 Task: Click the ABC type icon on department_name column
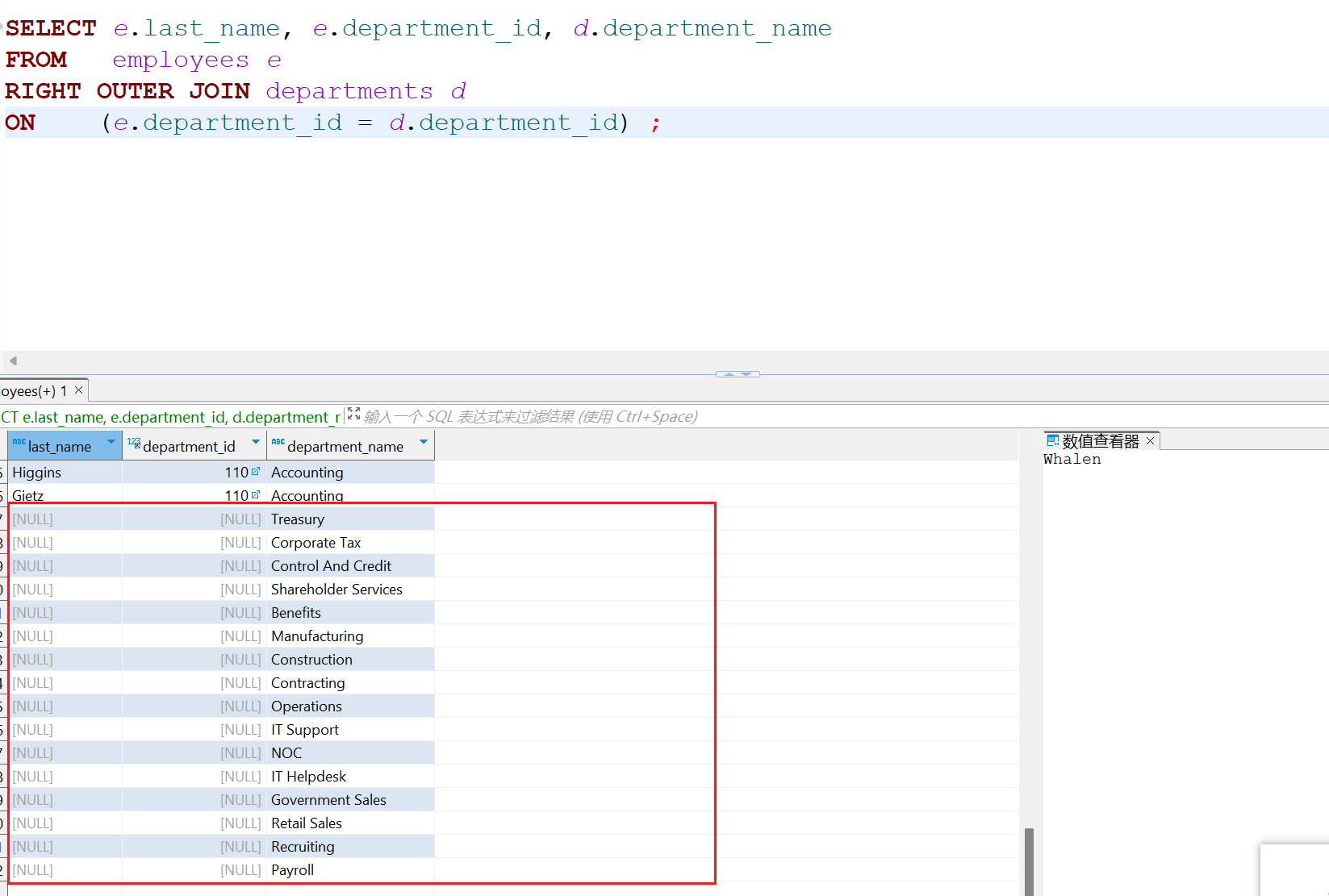(x=278, y=443)
